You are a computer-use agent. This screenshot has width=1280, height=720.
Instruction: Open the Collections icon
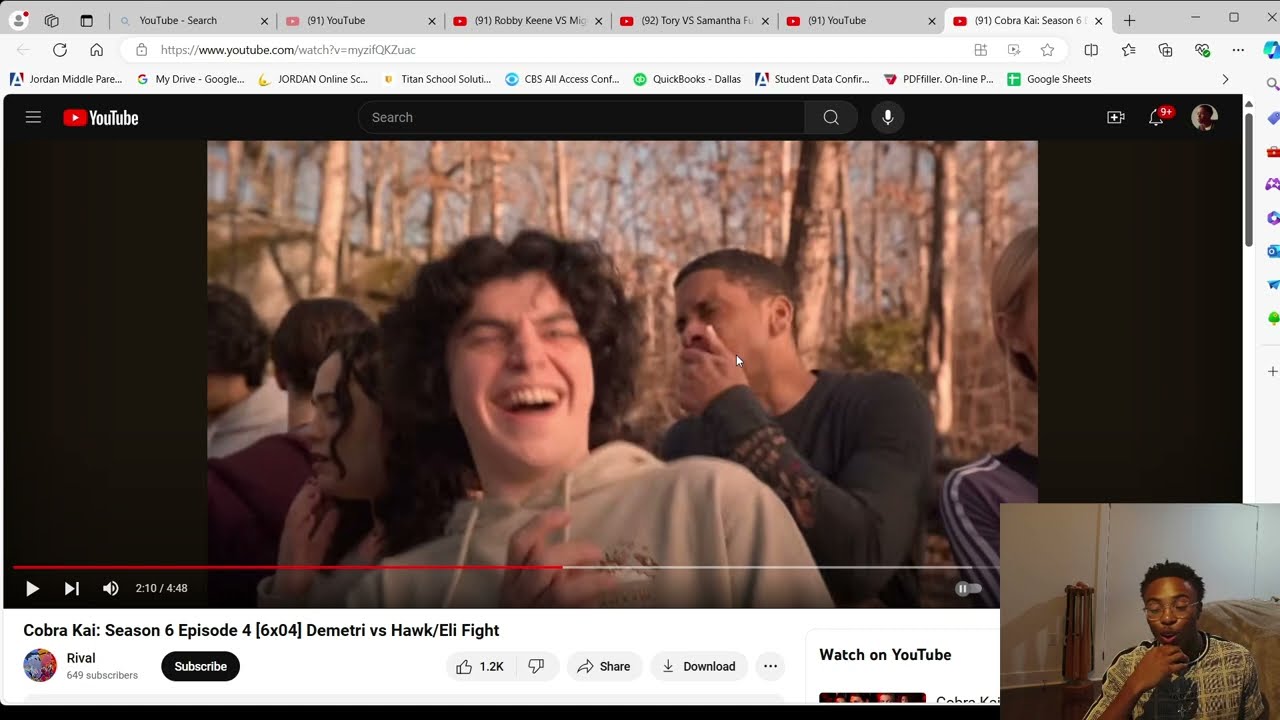(1165, 50)
